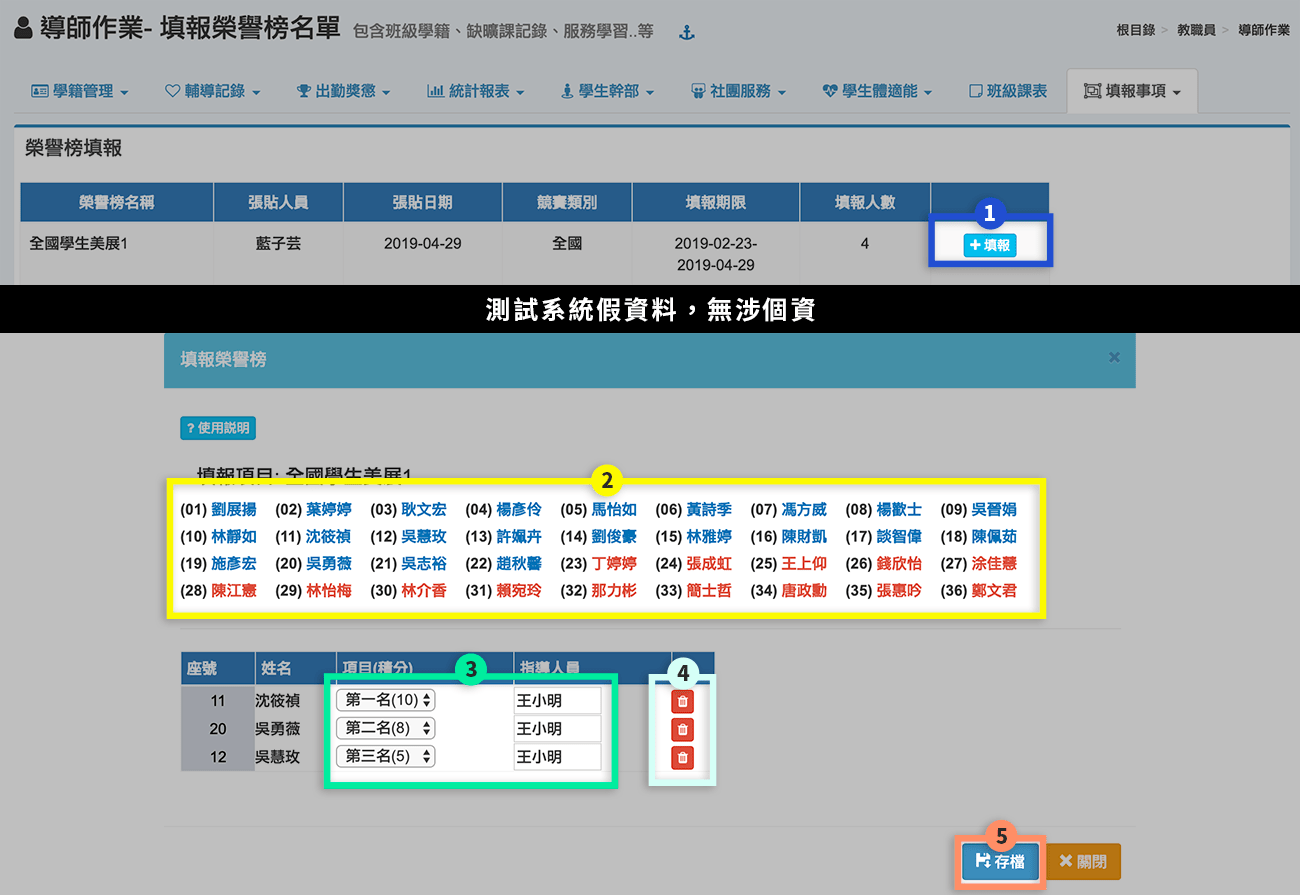Close the 填報榮譽榜 dialog with X

click(1114, 357)
